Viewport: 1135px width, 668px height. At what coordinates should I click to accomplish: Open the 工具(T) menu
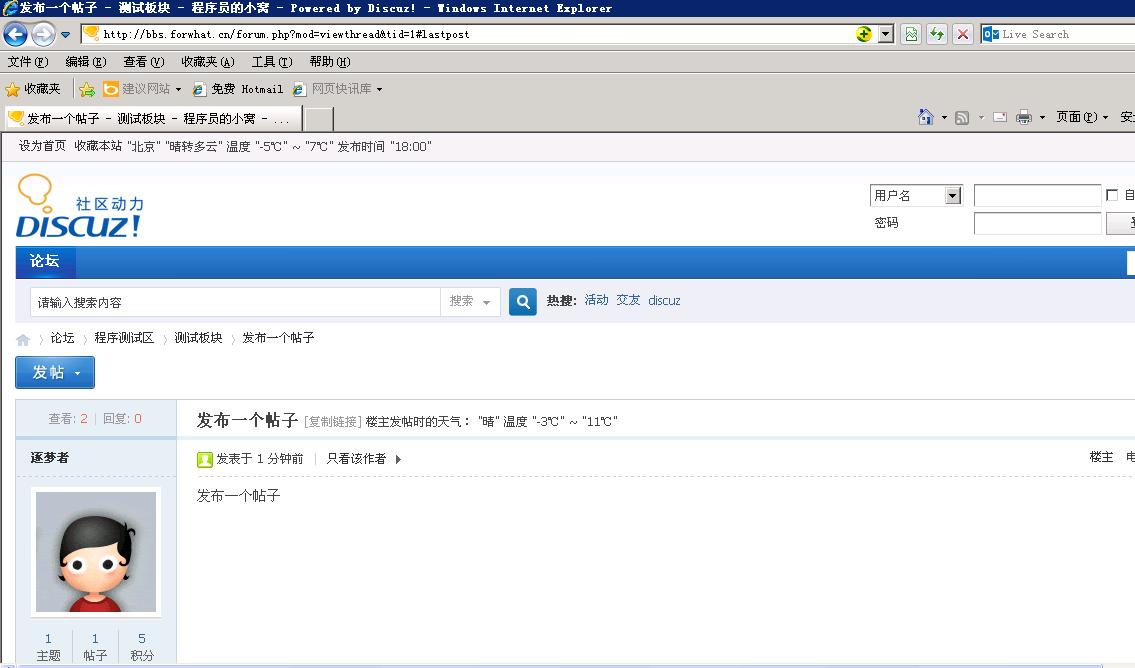tap(272, 62)
